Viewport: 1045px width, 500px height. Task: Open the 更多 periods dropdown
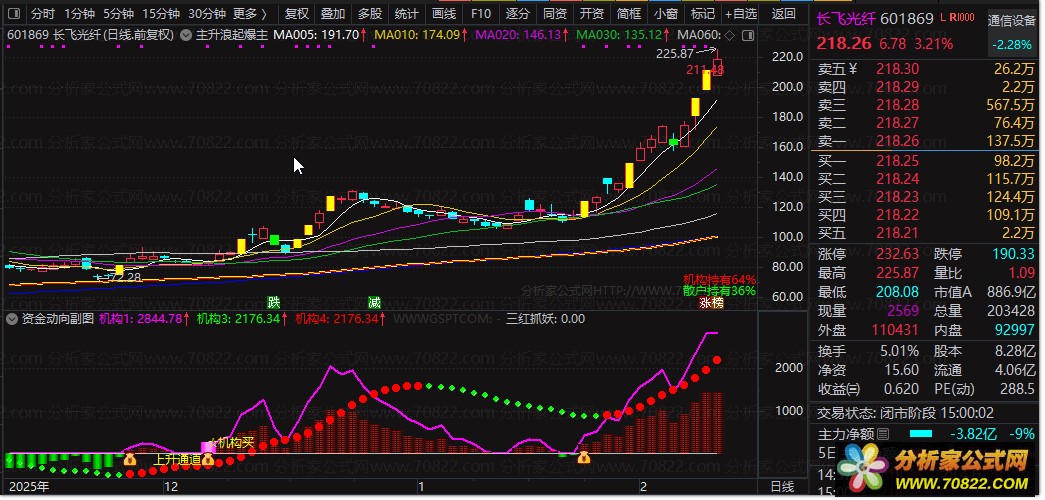pyautogui.click(x=250, y=13)
